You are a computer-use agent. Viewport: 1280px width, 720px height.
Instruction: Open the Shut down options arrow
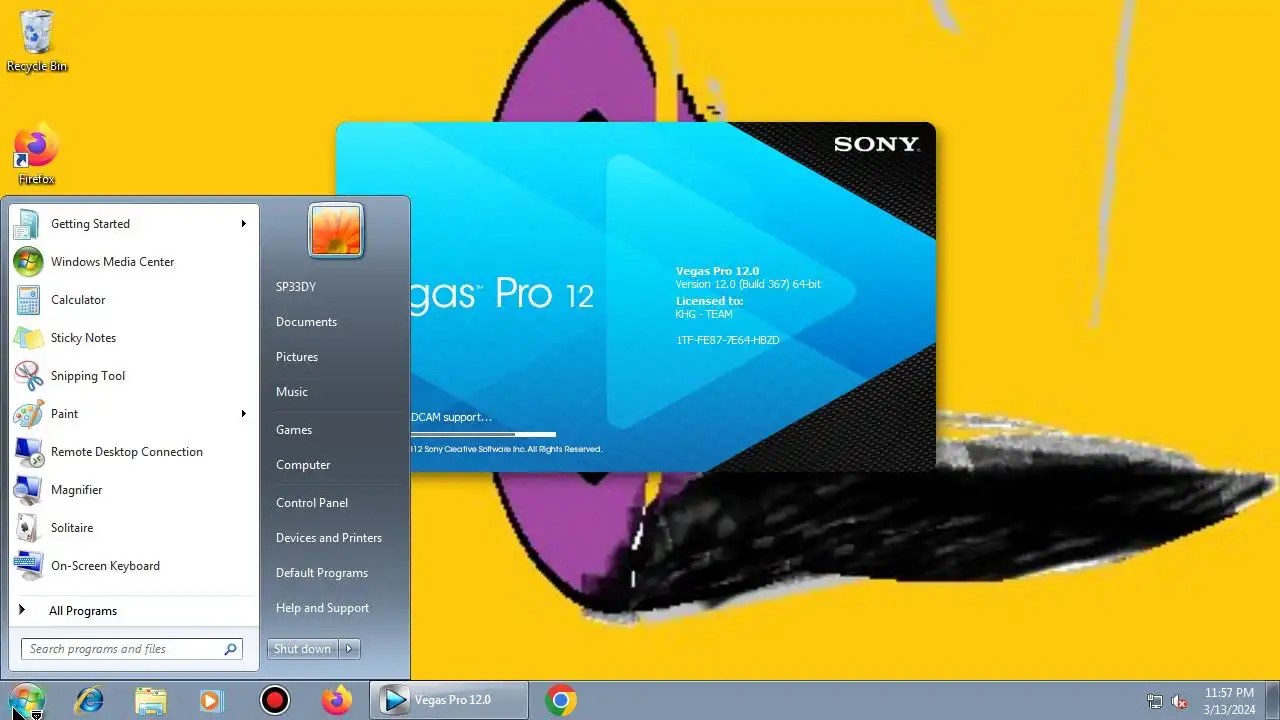(349, 649)
